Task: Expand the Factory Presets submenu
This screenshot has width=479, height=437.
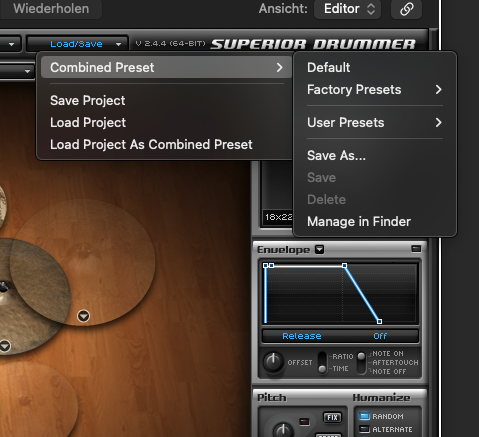Action: (x=375, y=89)
